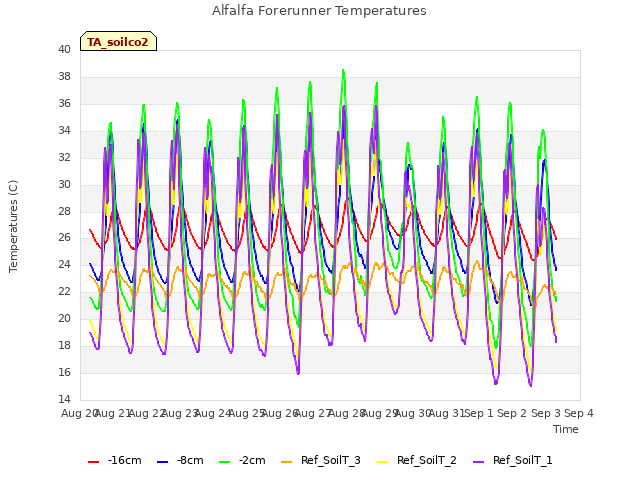Viewport: 640px width, 480px height.
Task: Select the Ref_SoilT_3 legend entry
Action: point(321,461)
